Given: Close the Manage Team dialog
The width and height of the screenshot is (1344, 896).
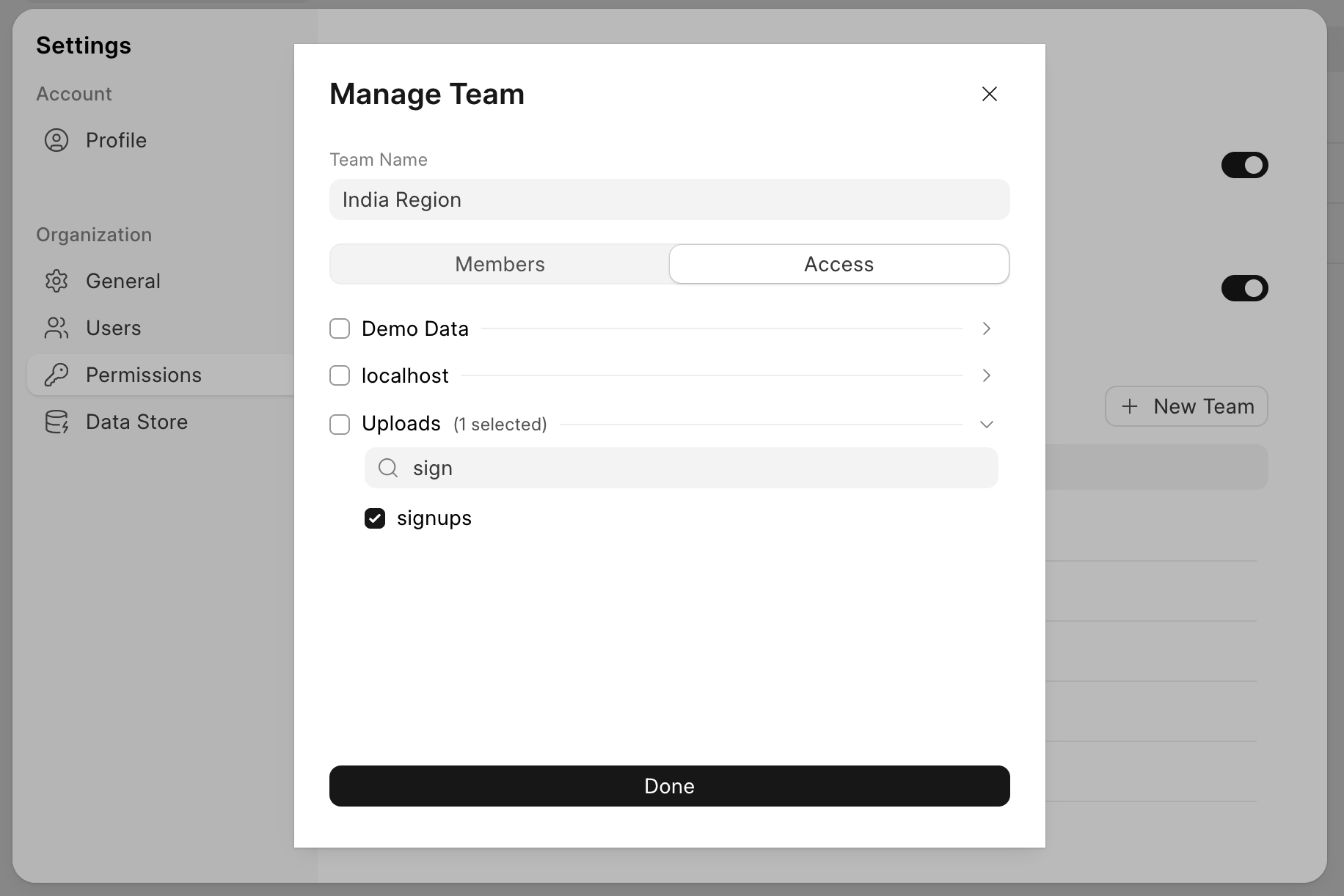Looking at the screenshot, I should (989, 94).
